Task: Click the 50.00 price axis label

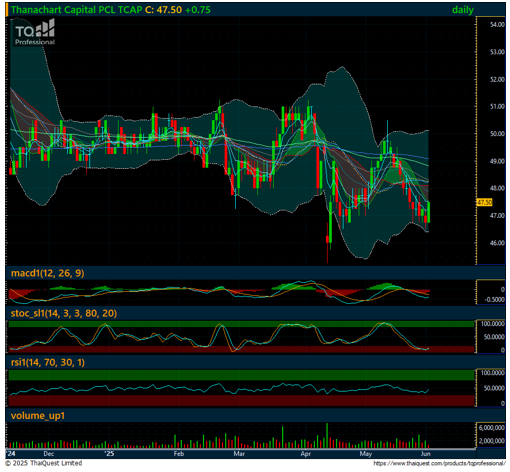Action: point(497,134)
